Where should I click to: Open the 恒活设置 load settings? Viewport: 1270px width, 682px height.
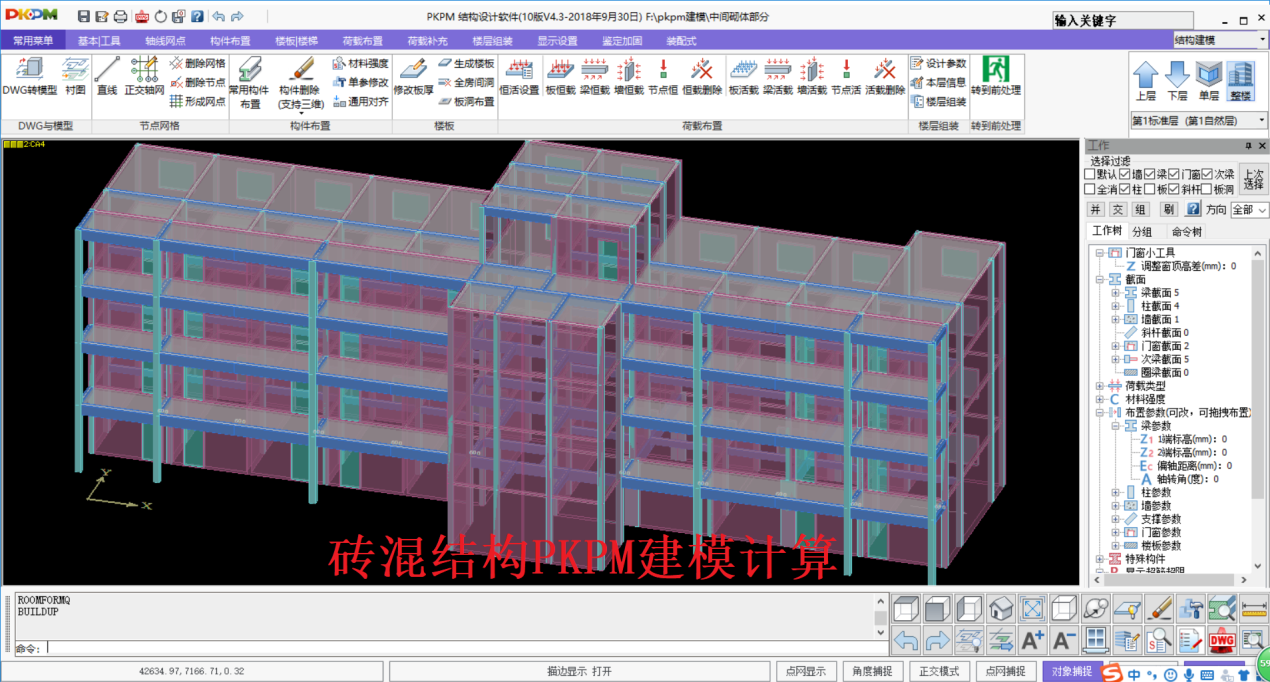(x=519, y=76)
